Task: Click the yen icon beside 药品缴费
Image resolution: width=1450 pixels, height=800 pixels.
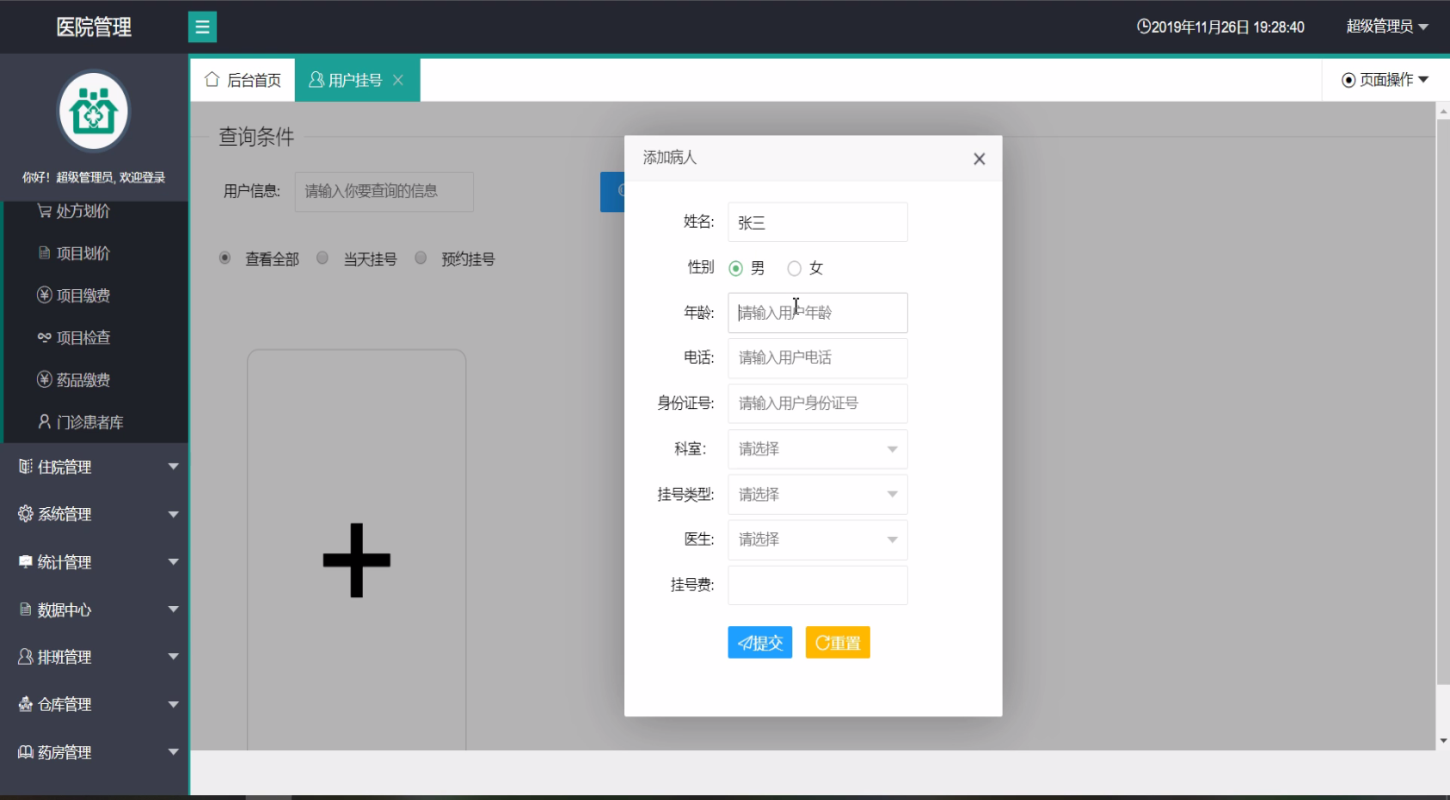Action: click(44, 380)
